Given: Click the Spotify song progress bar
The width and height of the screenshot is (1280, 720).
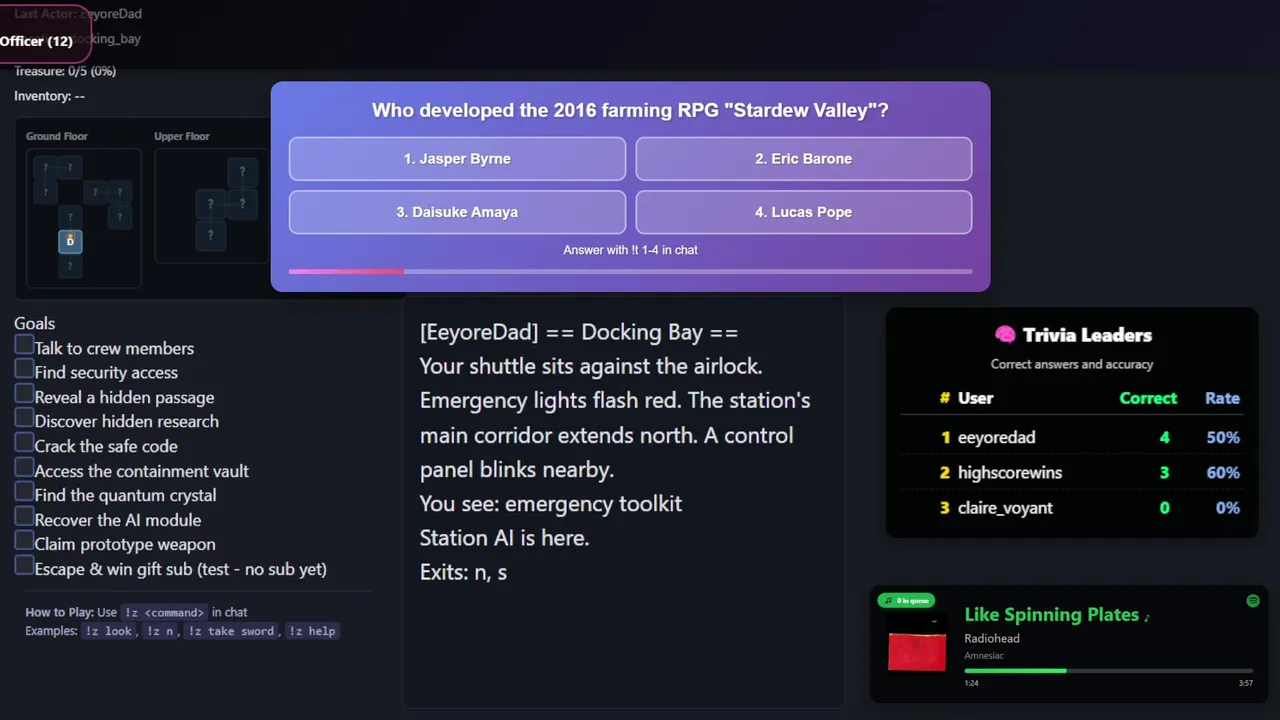Looking at the screenshot, I should click(x=1108, y=671).
